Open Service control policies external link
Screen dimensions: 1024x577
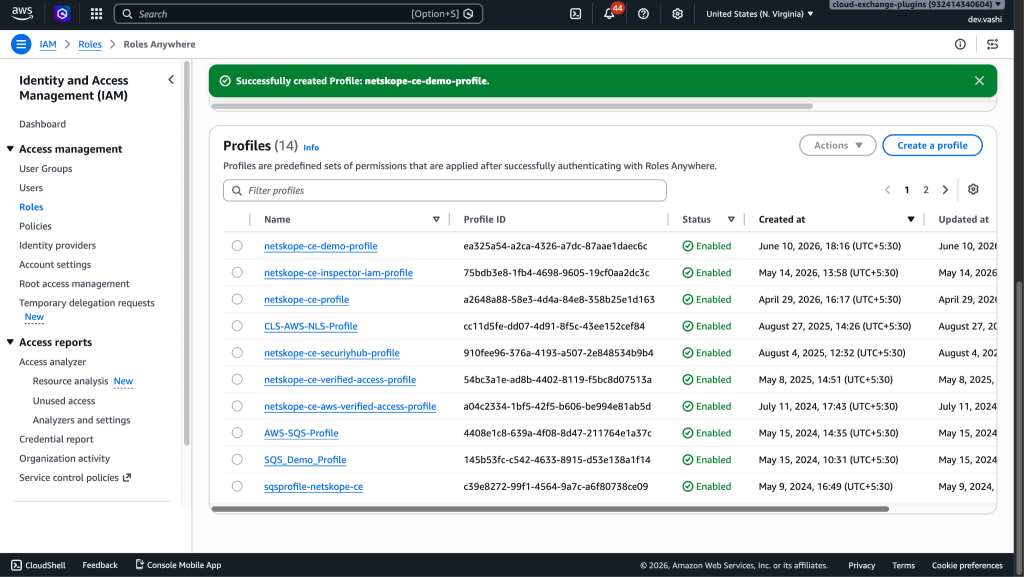(75, 478)
